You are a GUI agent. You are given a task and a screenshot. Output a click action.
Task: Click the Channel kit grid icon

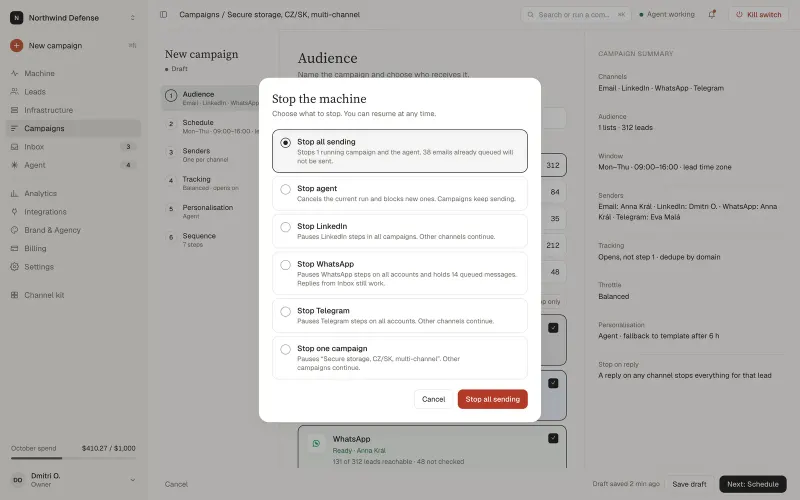(x=14, y=295)
